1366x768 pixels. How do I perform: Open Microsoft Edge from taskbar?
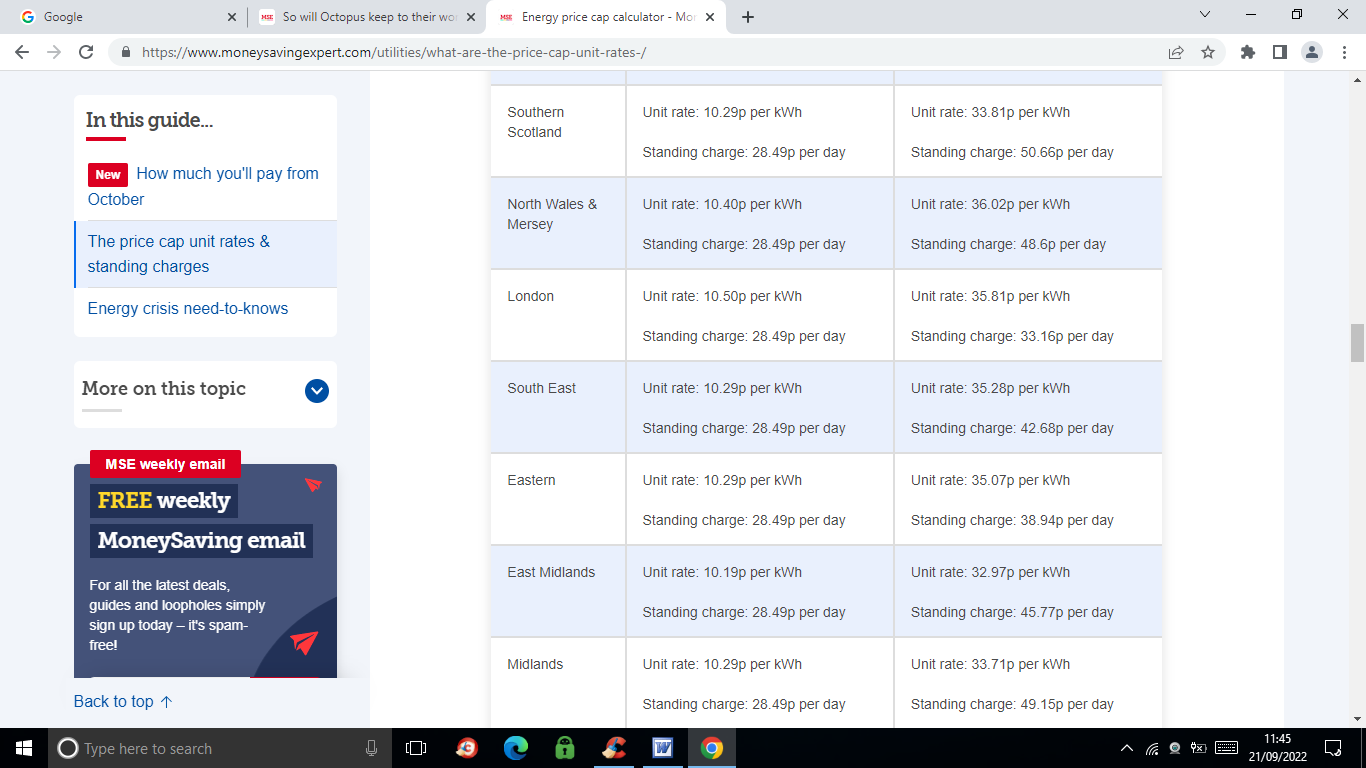[515, 748]
